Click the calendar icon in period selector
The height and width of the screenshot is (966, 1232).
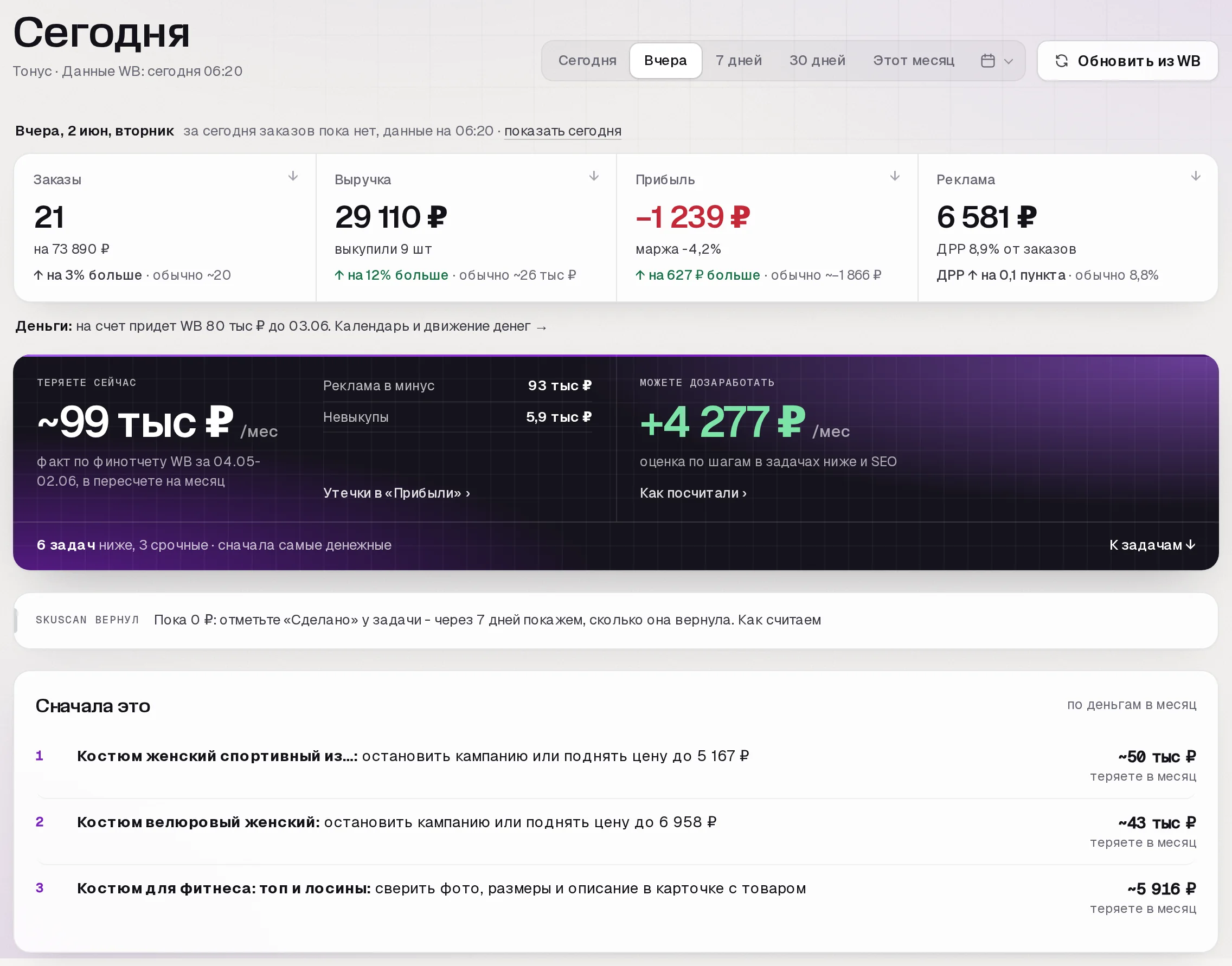987,61
